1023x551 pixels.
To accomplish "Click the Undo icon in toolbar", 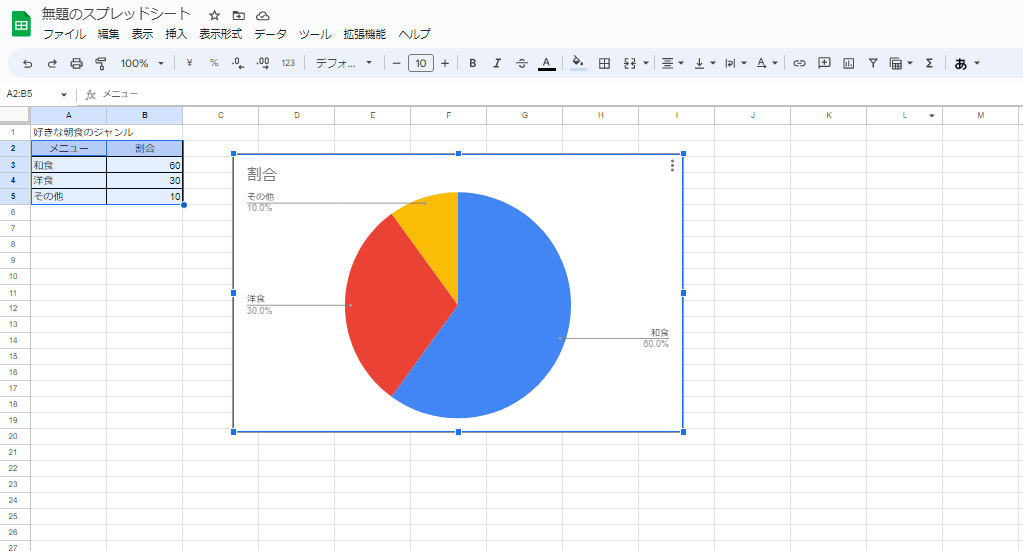I will pyautogui.click(x=27, y=63).
